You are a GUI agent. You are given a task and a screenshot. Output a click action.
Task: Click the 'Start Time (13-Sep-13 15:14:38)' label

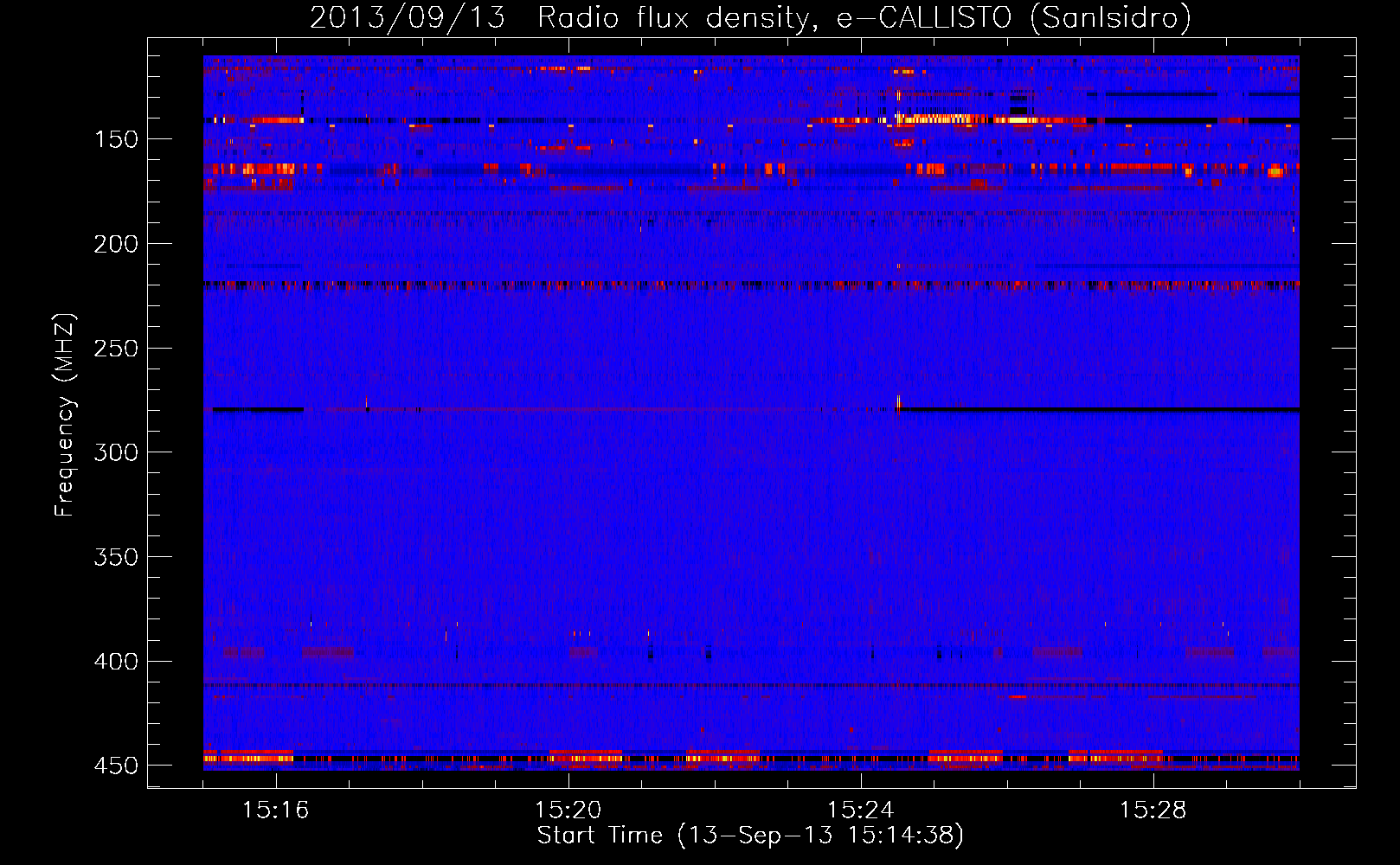[750, 836]
